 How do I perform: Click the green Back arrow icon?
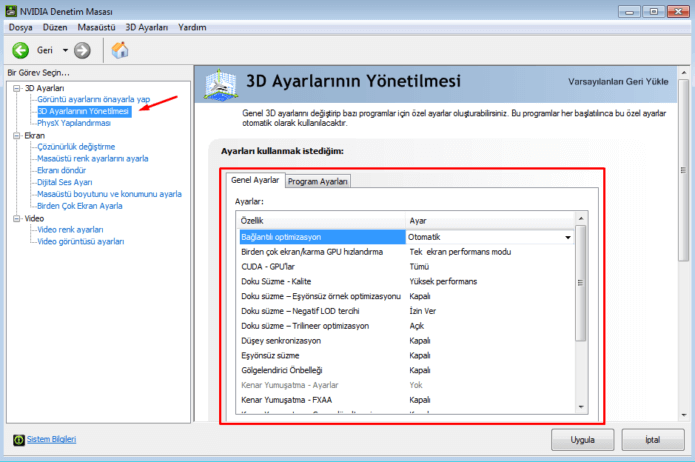[20, 51]
